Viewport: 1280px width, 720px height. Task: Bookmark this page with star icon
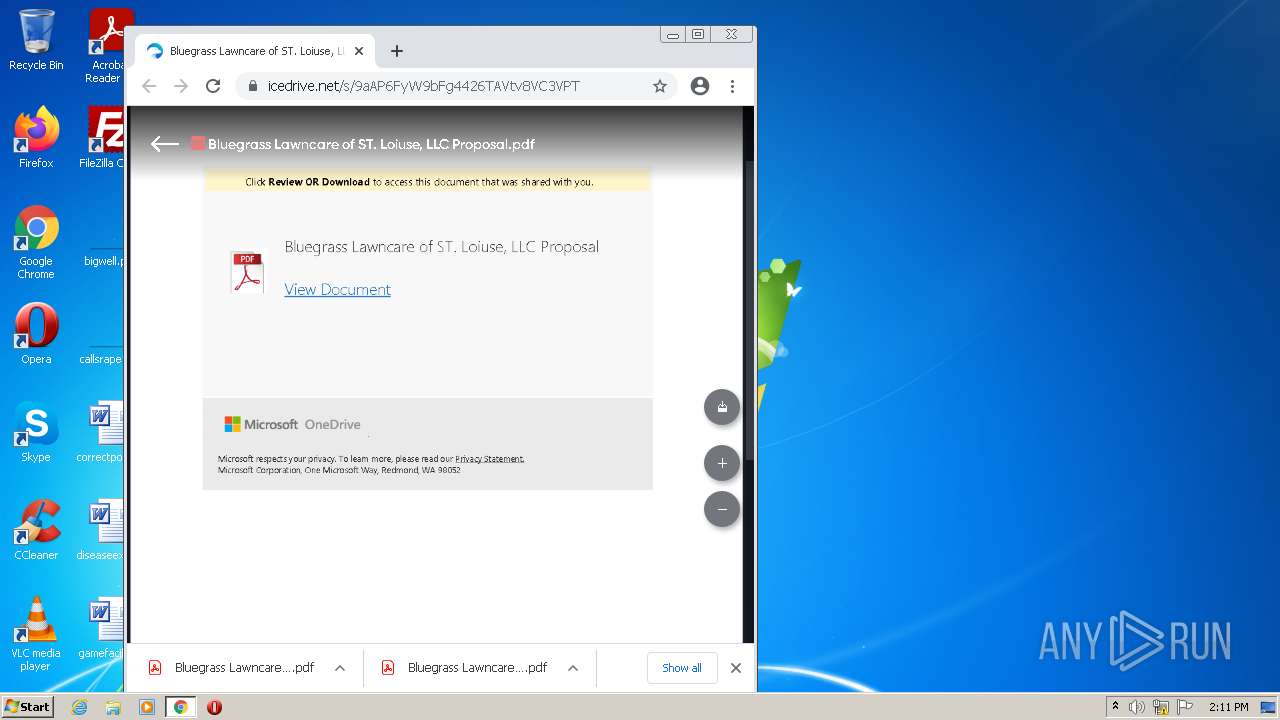660,86
